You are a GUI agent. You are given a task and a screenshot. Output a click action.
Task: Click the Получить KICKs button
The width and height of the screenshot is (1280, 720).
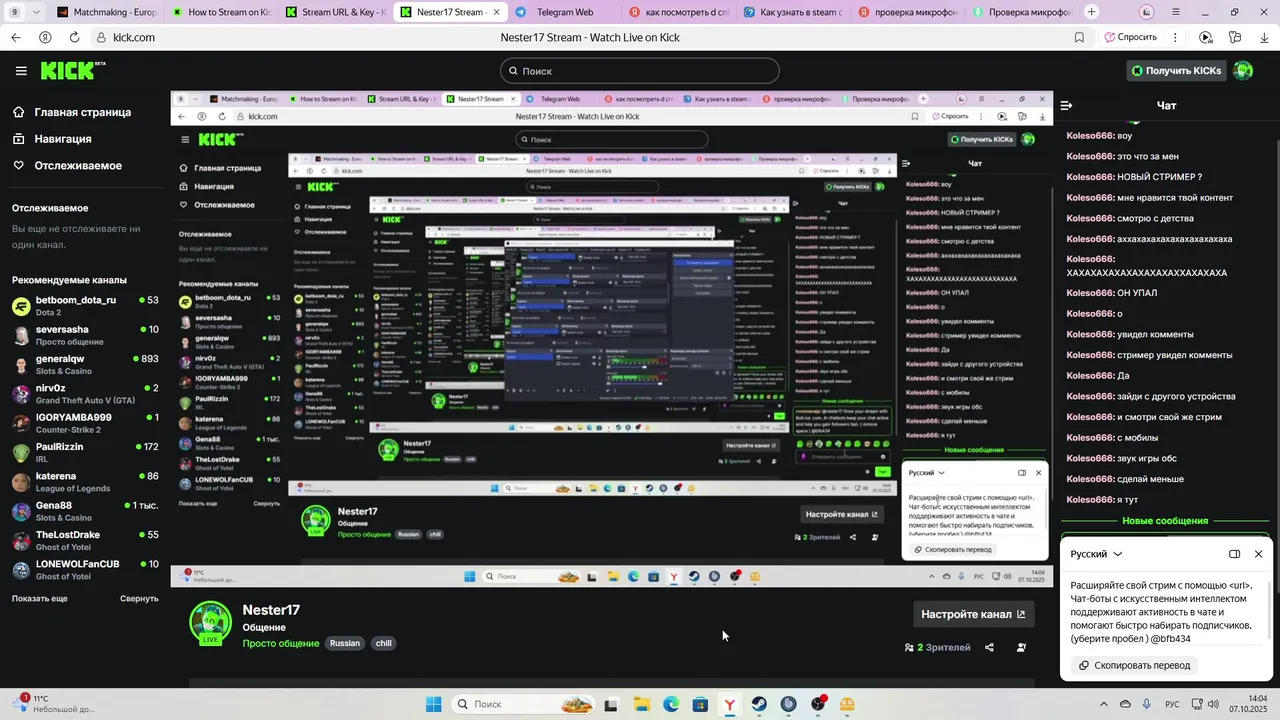pyautogui.click(x=1175, y=71)
